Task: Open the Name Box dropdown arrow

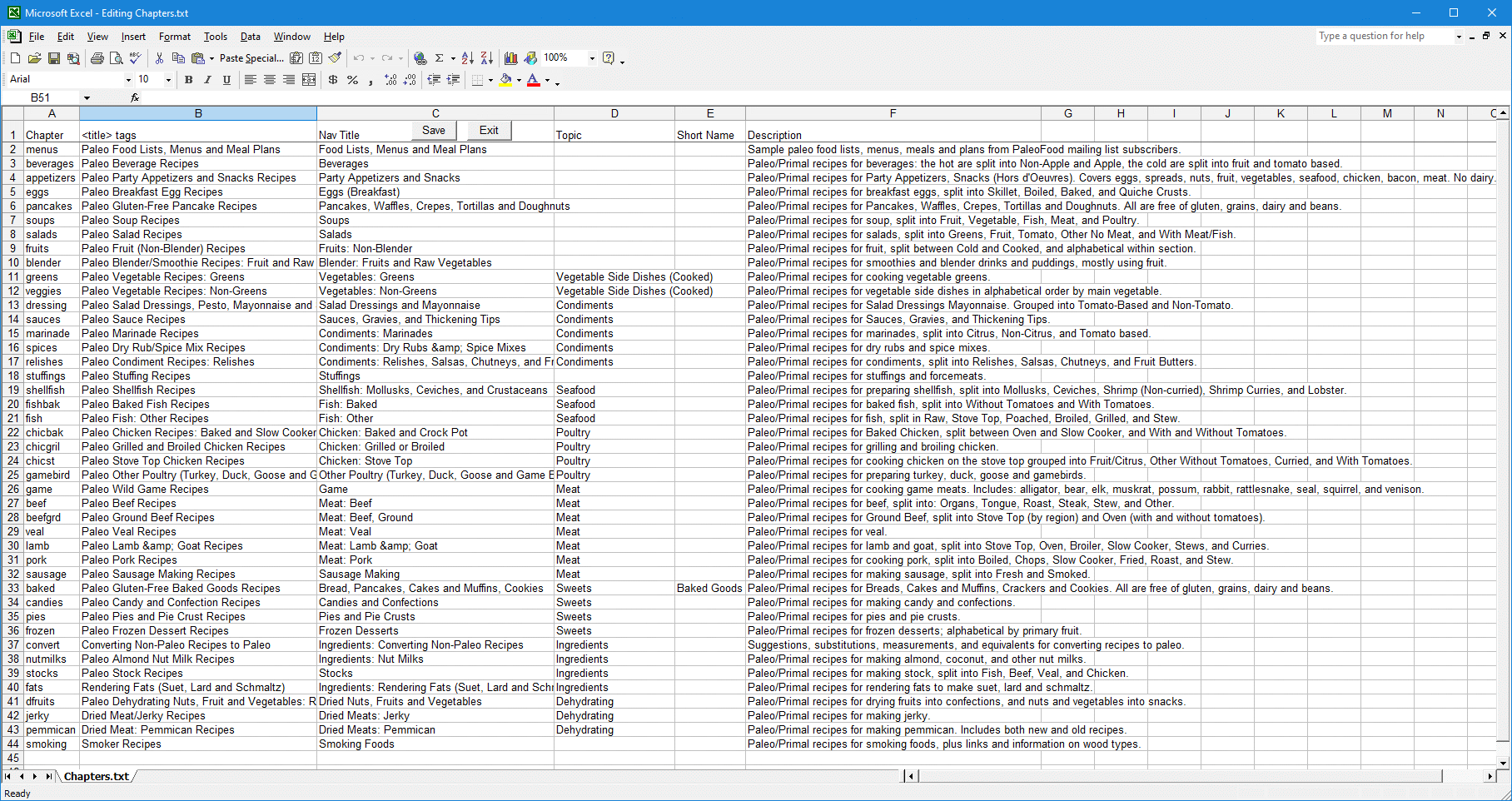Action: pyautogui.click(x=87, y=98)
